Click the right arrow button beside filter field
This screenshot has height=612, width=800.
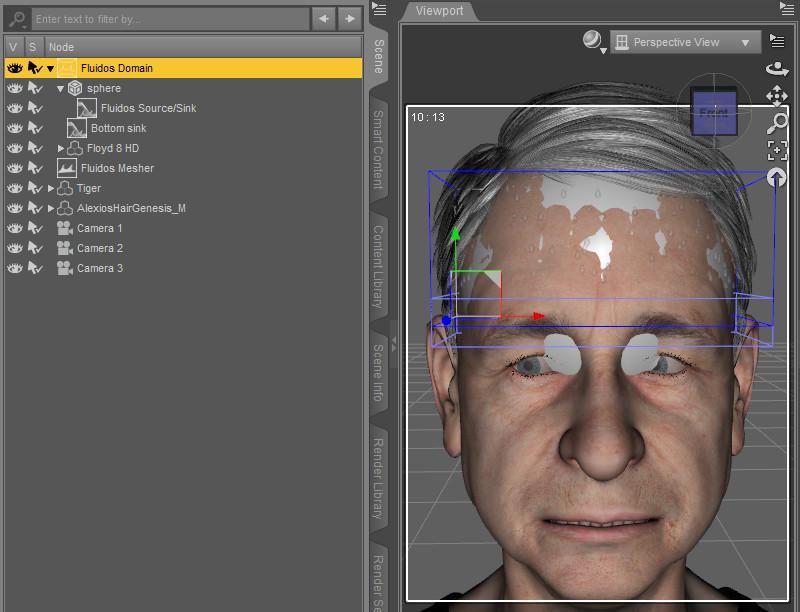(x=349, y=19)
